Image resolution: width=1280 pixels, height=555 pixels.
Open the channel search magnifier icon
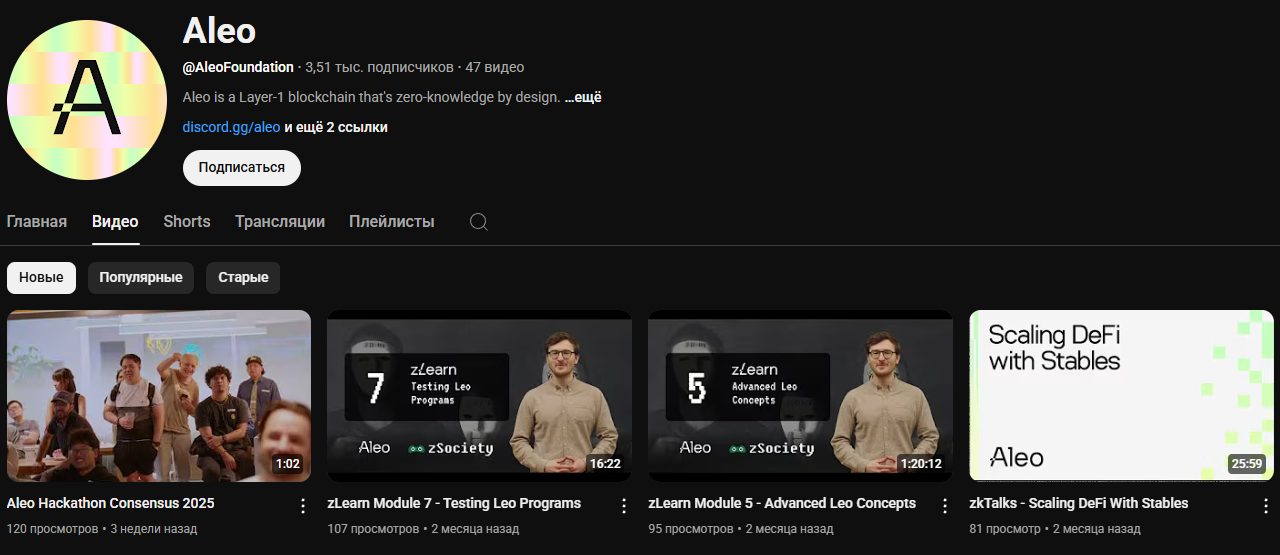pos(479,222)
